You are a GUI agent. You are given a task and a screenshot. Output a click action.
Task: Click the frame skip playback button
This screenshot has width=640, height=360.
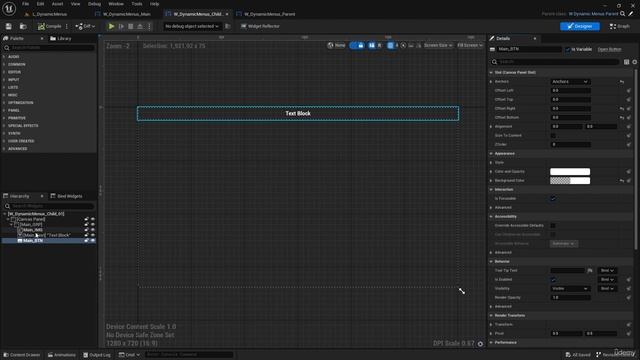click(121, 27)
